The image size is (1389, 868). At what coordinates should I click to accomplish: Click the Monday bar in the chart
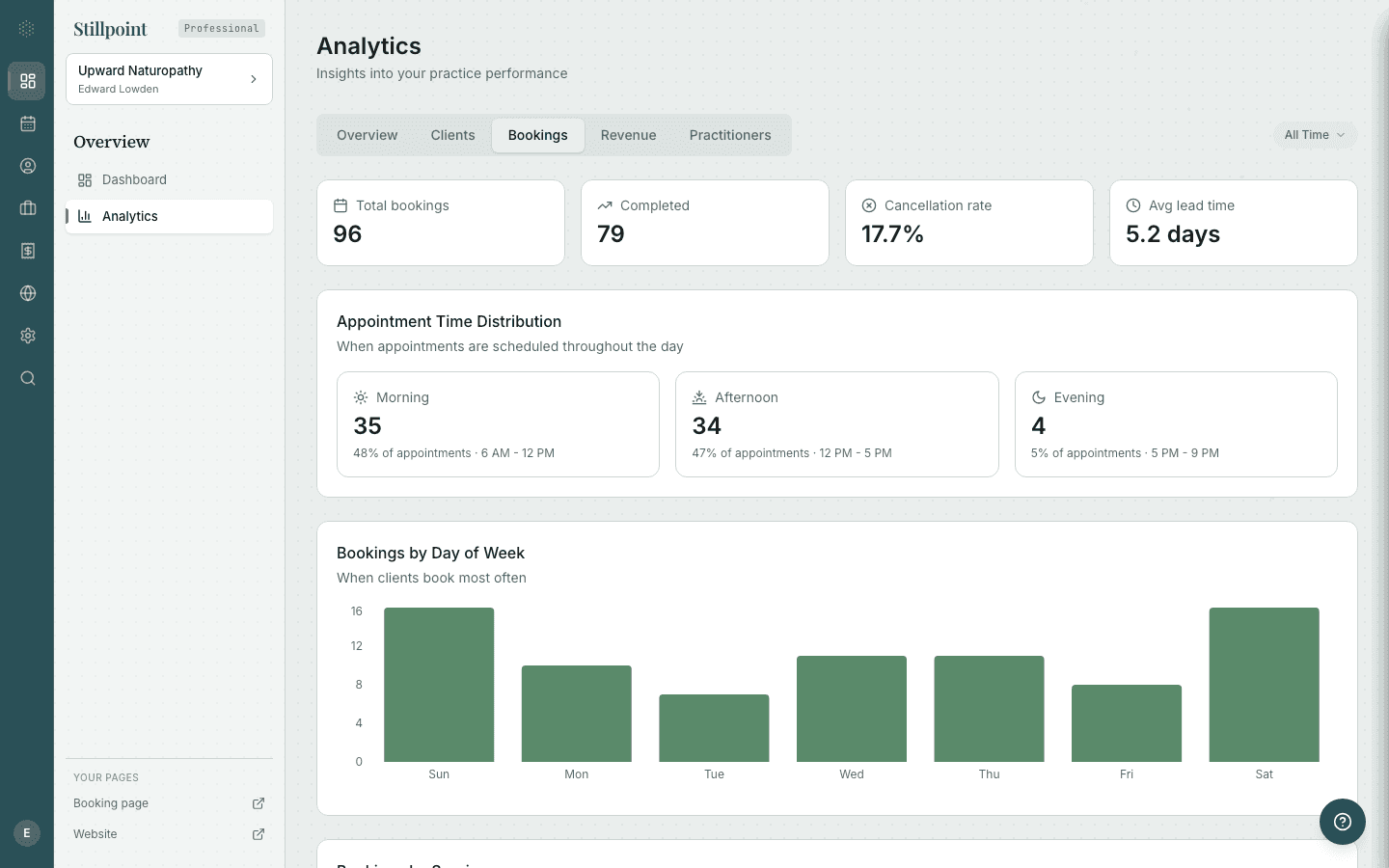point(577,714)
